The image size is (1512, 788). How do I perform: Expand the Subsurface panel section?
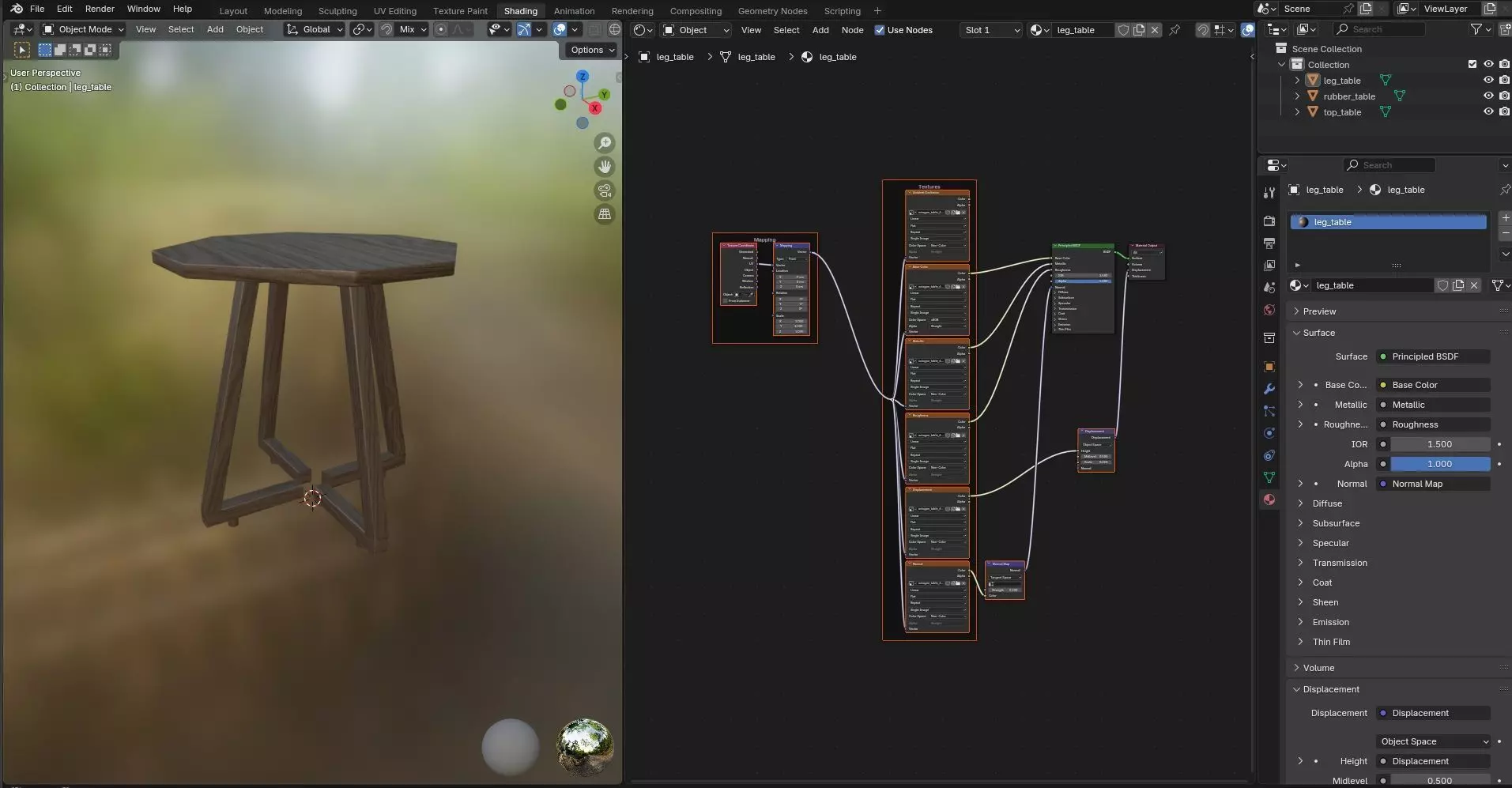(1336, 523)
